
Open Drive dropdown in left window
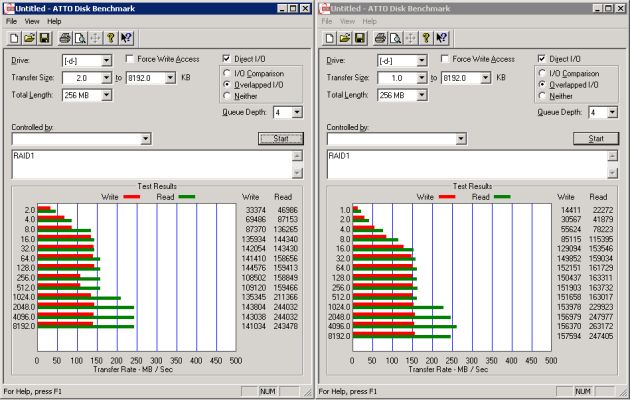point(106,61)
